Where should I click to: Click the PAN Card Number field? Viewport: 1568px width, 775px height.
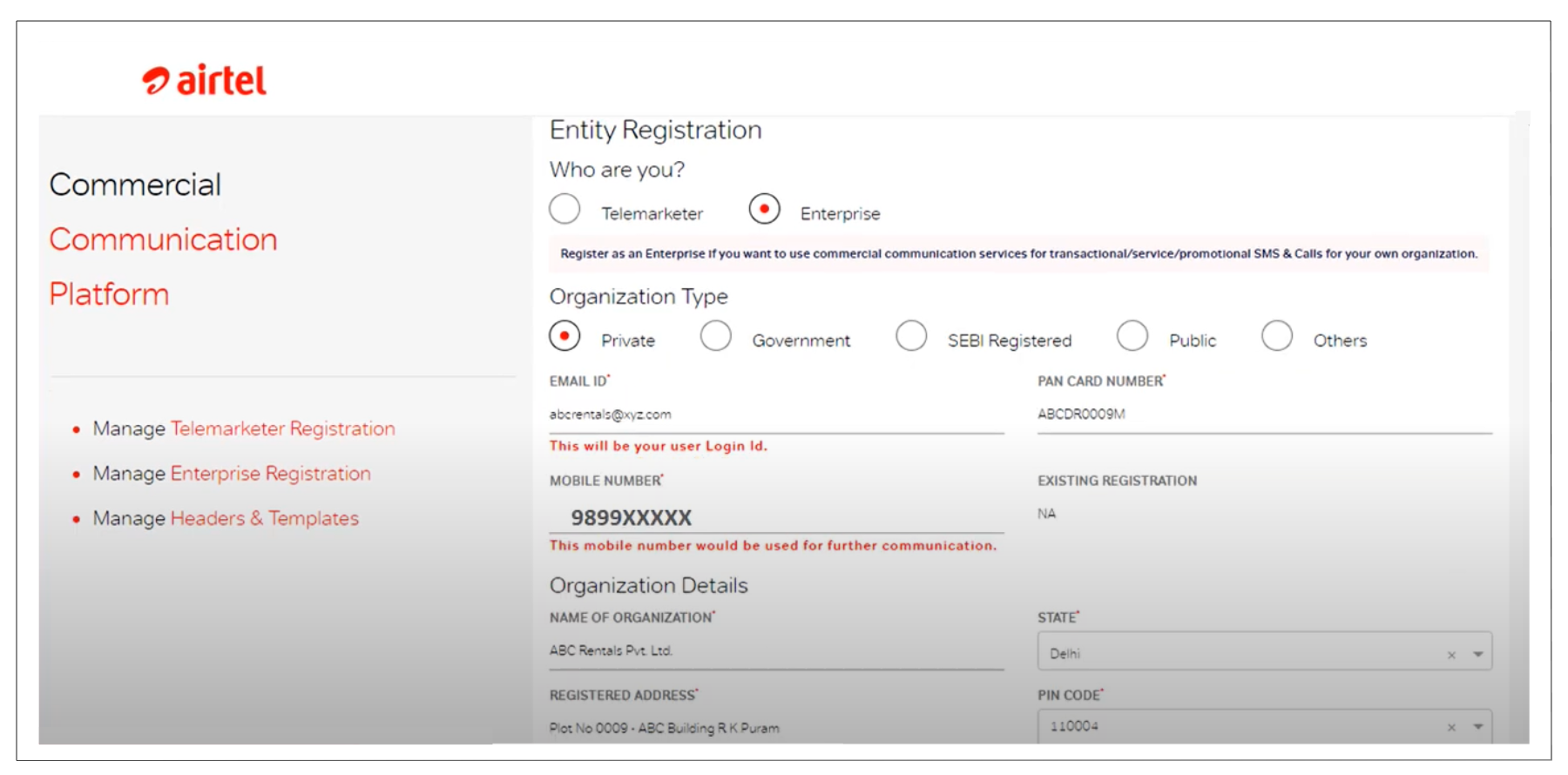[x=1263, y=414]
